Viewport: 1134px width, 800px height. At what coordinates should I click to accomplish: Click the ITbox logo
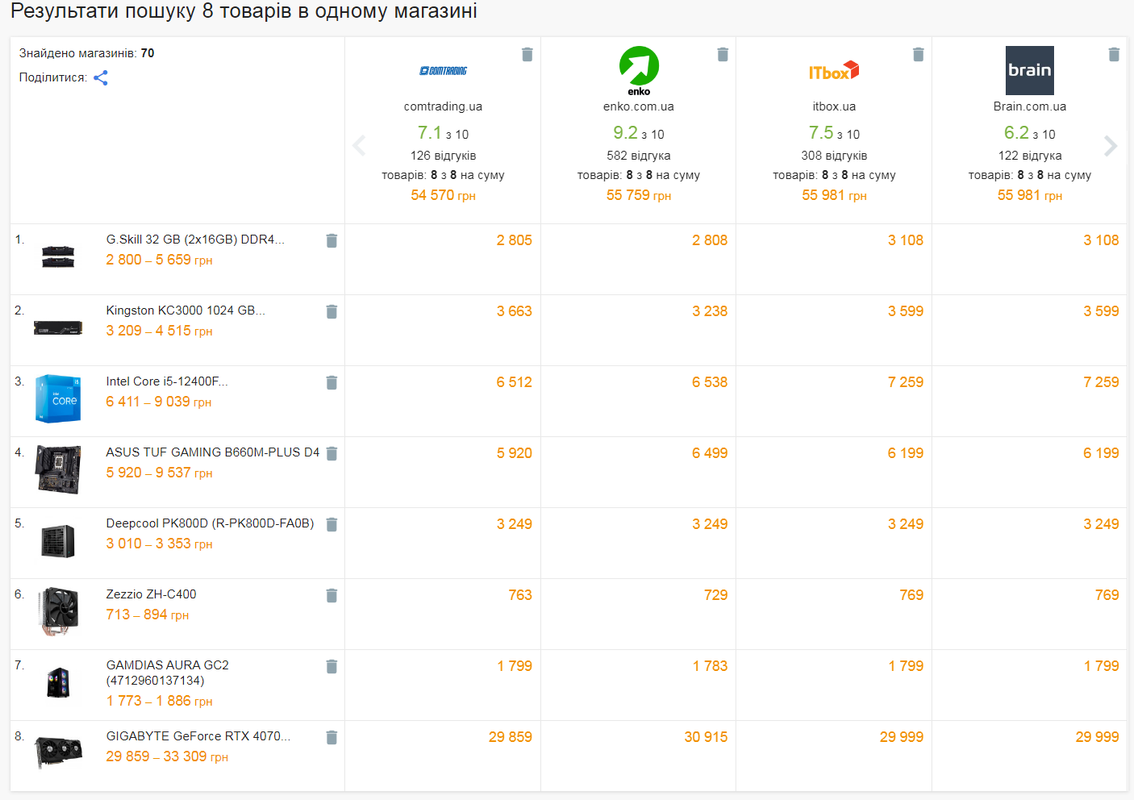pos(834,71)
